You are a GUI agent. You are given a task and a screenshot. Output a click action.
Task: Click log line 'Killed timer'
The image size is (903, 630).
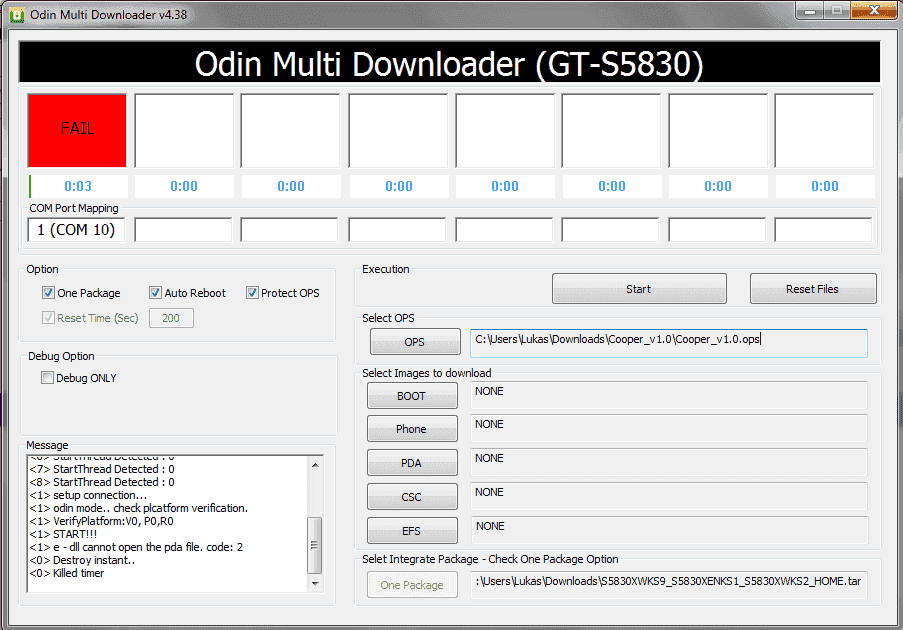click(67, 573)
